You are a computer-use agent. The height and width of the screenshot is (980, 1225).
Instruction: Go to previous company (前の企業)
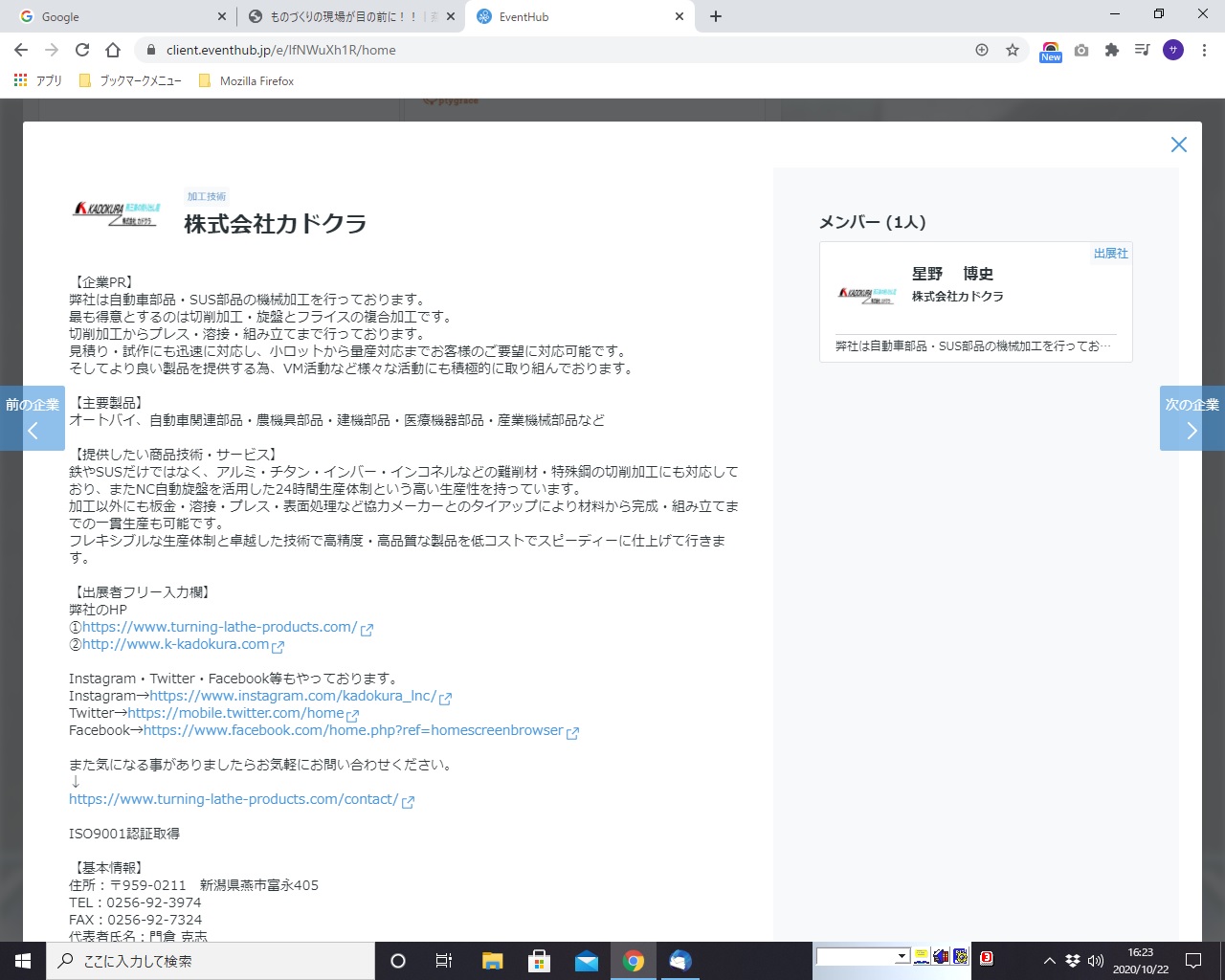point(33,418)
